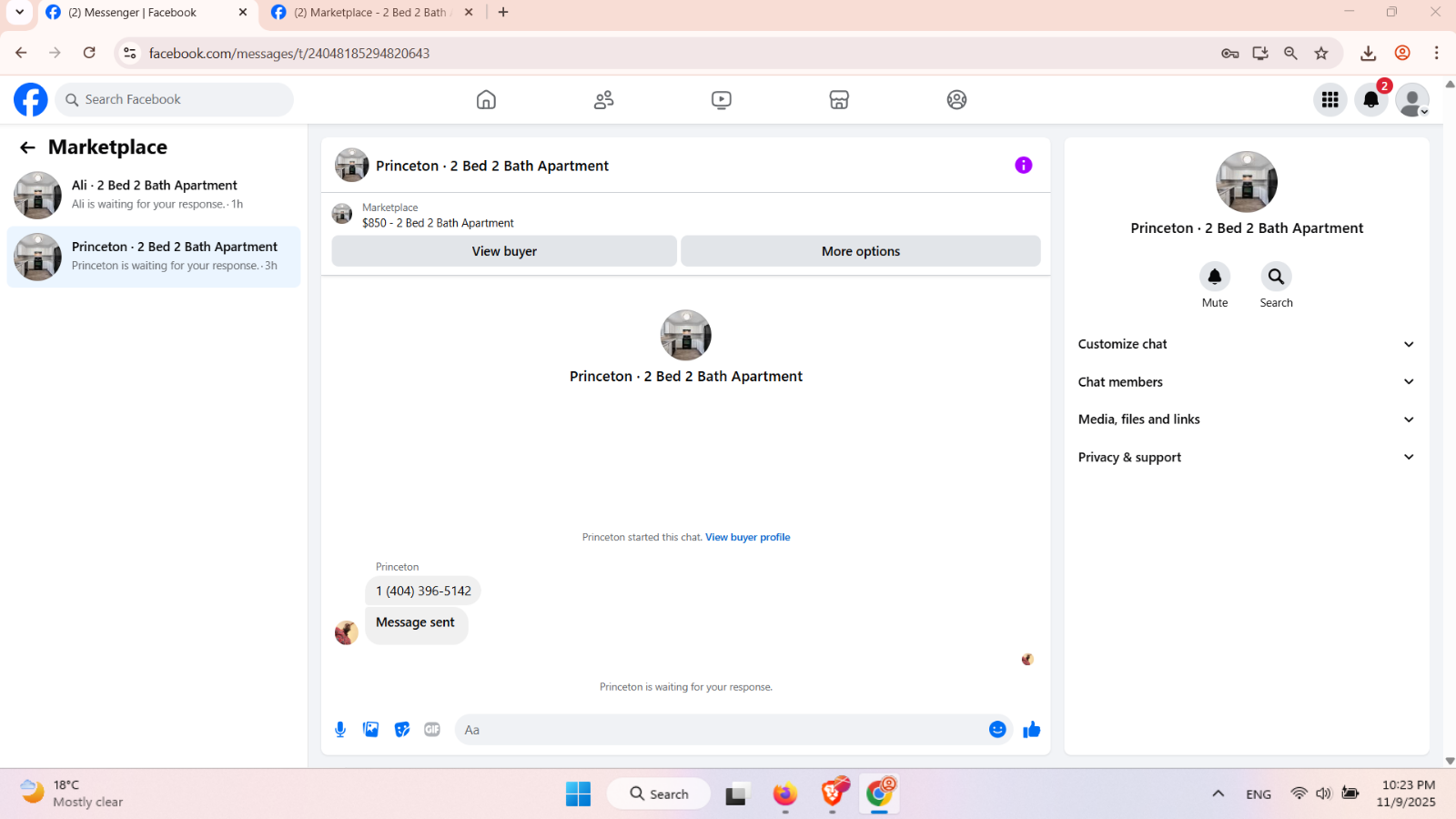Bookmark this page with star icon
Viewport: 1456px width, 819px height.
(x=1321, y=53)
